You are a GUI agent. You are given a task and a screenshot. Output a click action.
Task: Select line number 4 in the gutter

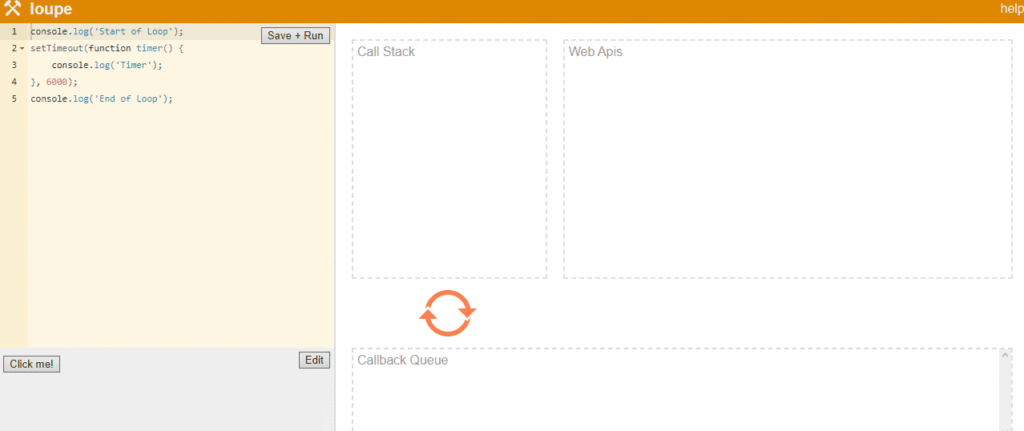click(x=14, y=82)
